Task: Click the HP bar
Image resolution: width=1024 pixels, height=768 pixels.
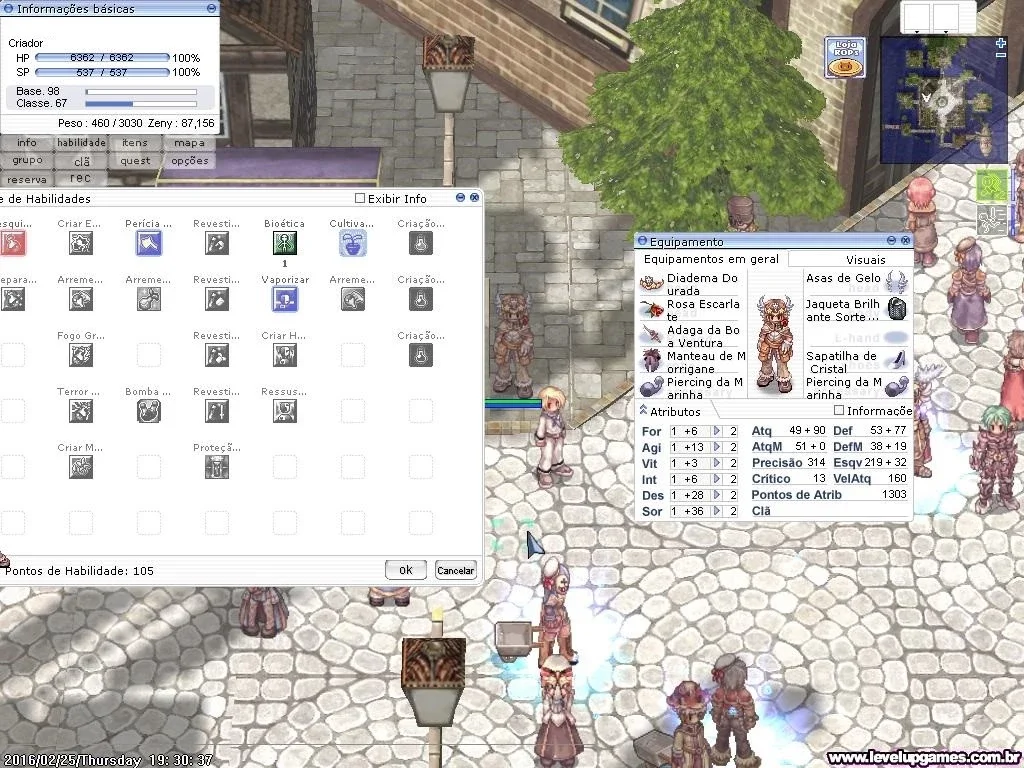Action: pos(102,57)
